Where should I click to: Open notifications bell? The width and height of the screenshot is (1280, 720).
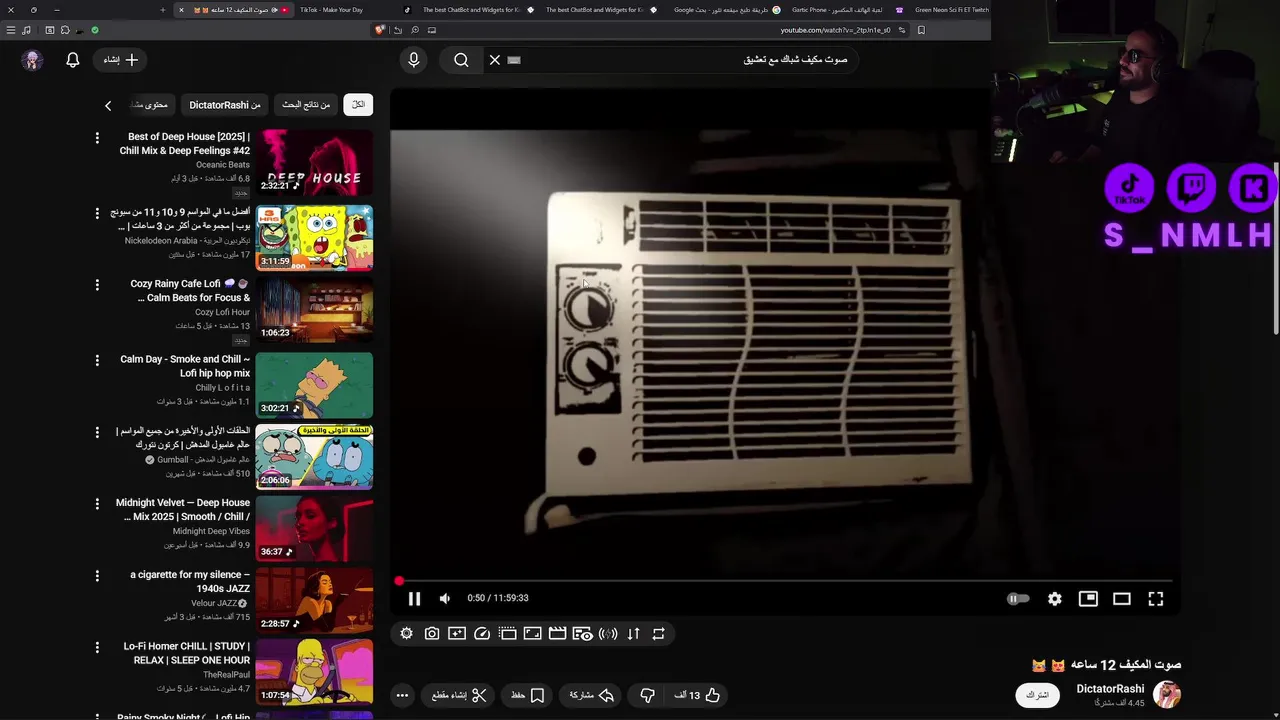(72, 60)
